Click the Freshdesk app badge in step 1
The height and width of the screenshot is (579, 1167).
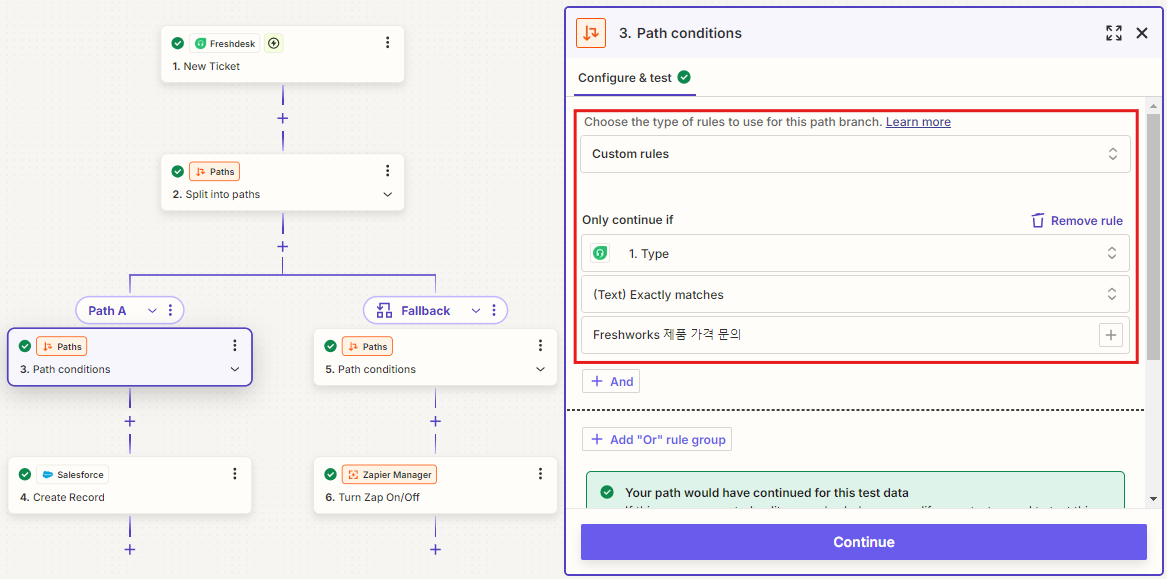point(225,43)
